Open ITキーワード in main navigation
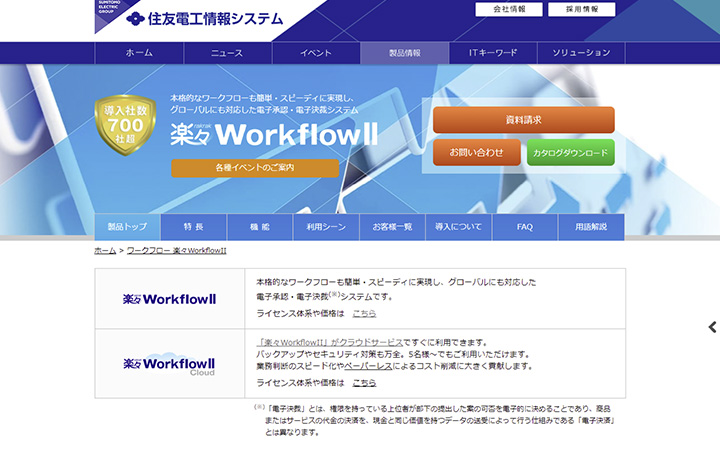The height and width of the screenshot is (450, 720). pyautogui.click(x=493, y=53)
